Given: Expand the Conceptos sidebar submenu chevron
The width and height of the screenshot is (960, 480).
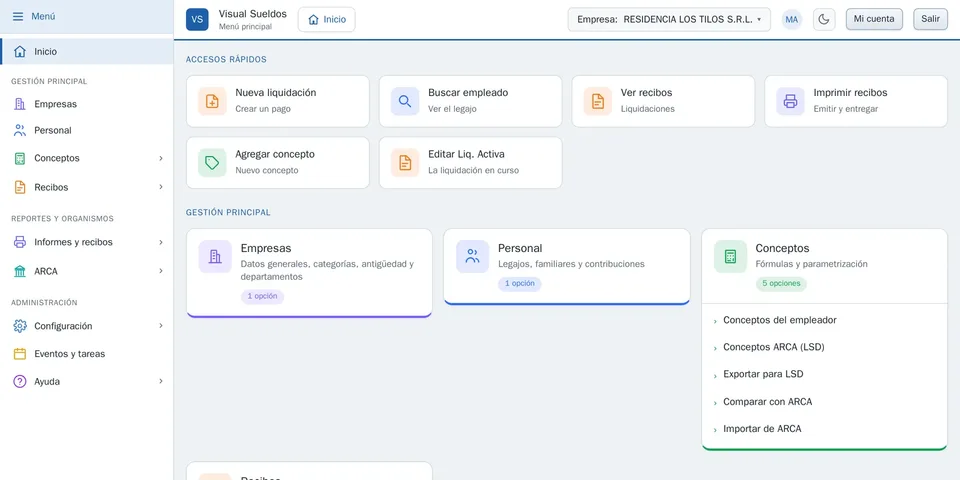Looking at the screenshot, I should (161, 158).
